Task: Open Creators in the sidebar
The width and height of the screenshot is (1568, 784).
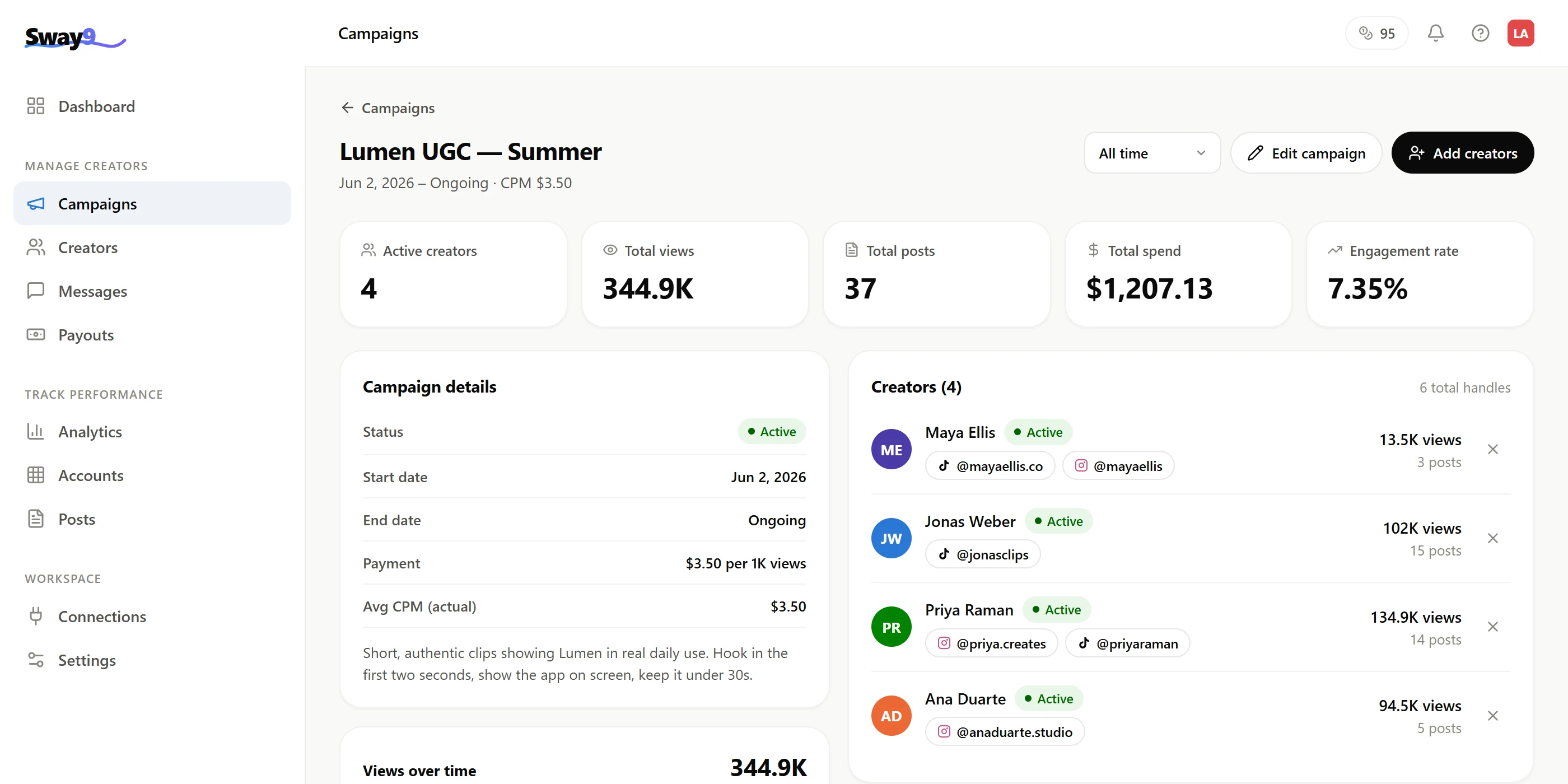Action: click(x=152, y=247)
